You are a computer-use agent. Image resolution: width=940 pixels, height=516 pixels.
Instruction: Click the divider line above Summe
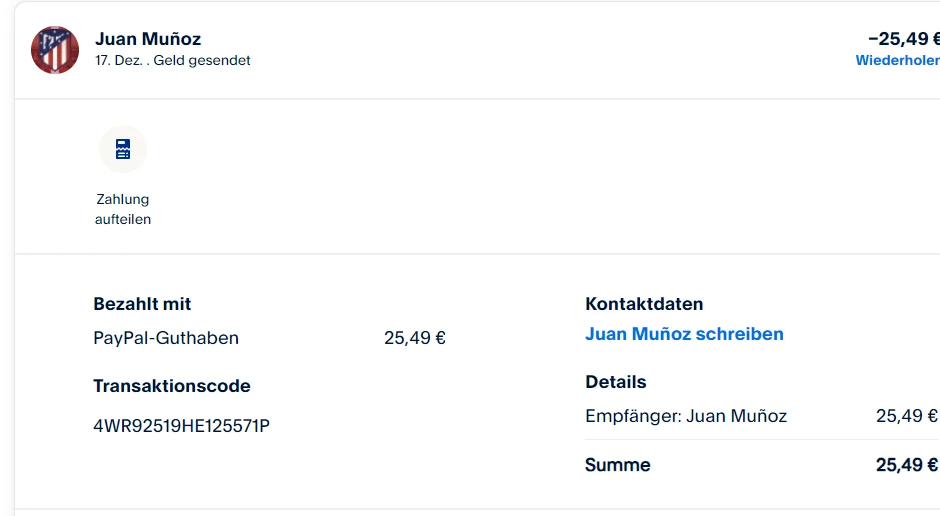click(x=760, y=440)
